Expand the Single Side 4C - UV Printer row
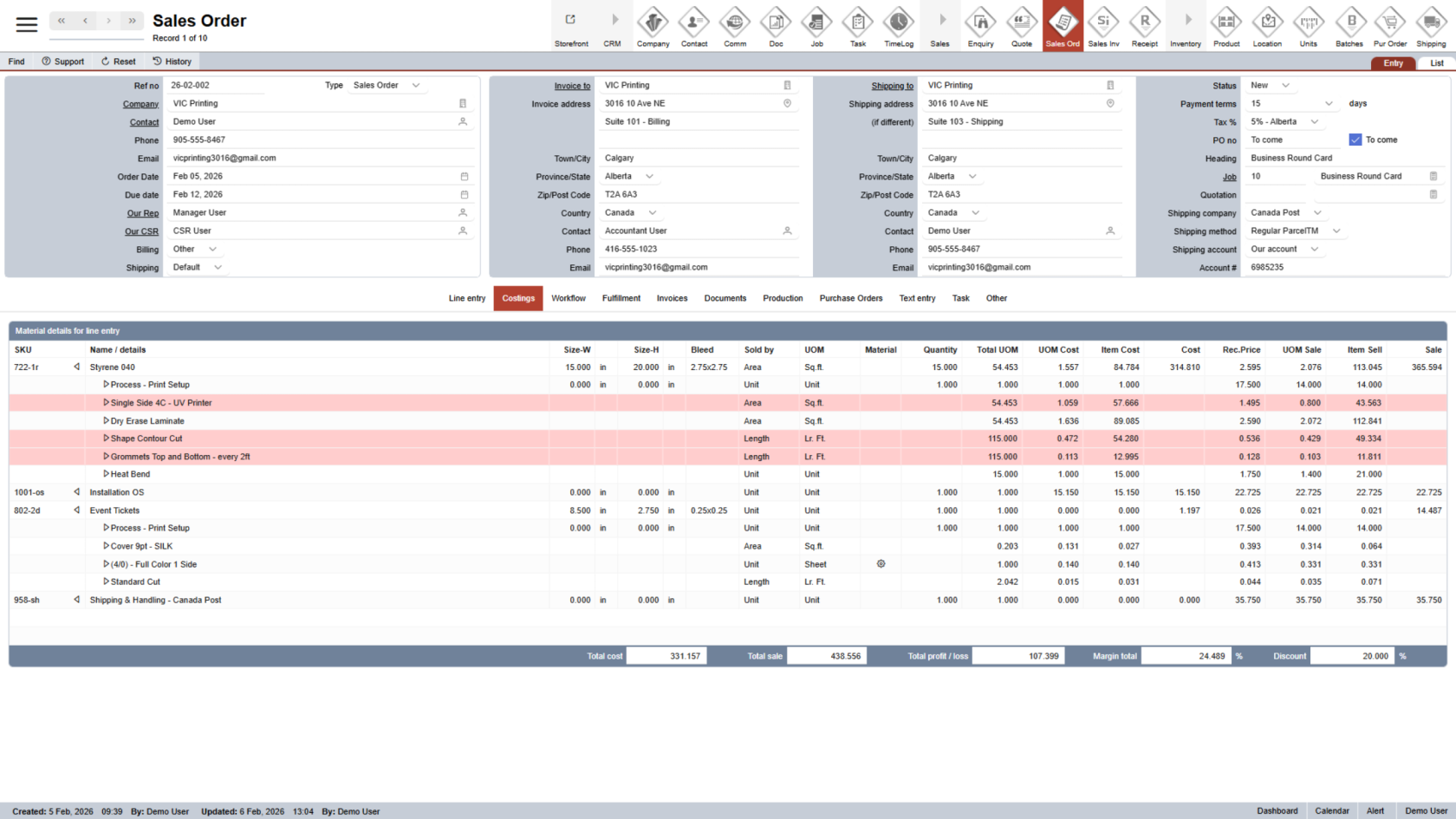 pyautogui.click(x=107, y=403)
